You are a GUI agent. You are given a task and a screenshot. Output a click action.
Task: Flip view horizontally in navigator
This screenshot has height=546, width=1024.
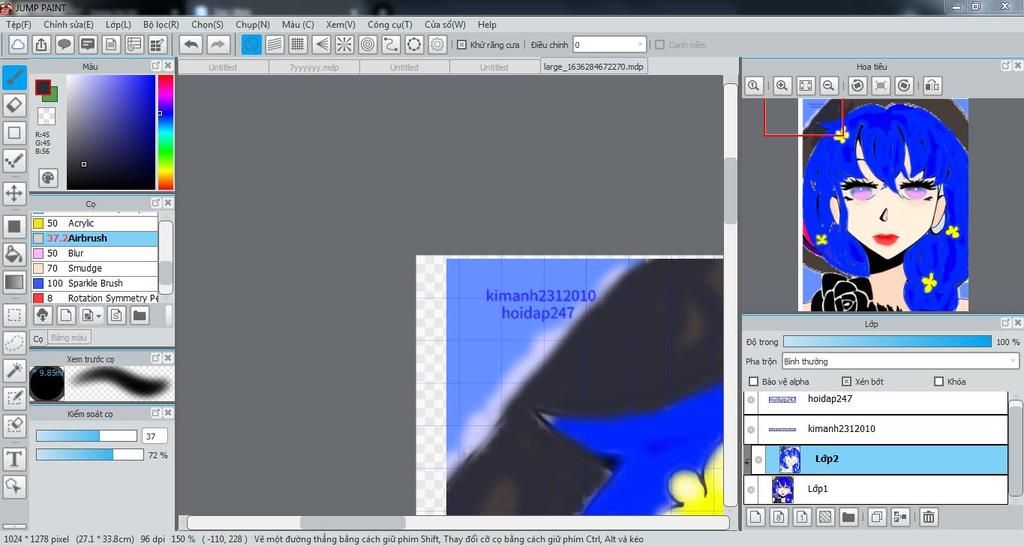point(933,86)
